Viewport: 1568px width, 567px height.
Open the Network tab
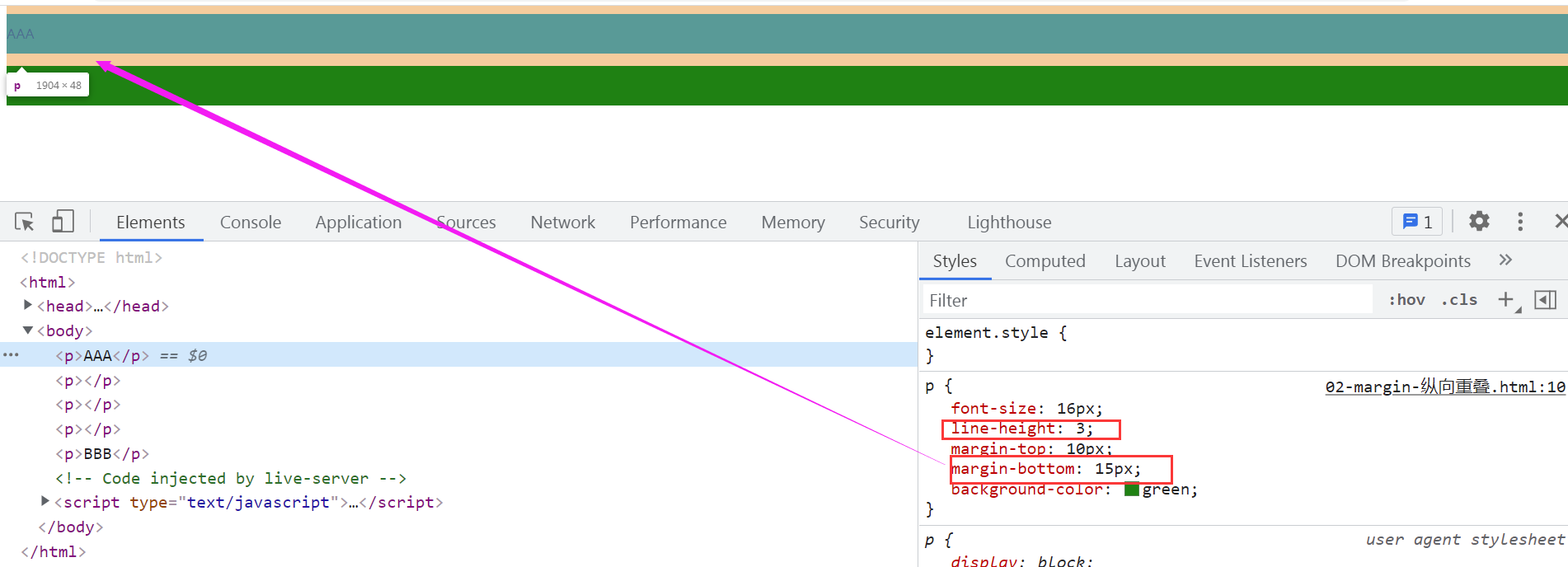[x=563, y=223]
